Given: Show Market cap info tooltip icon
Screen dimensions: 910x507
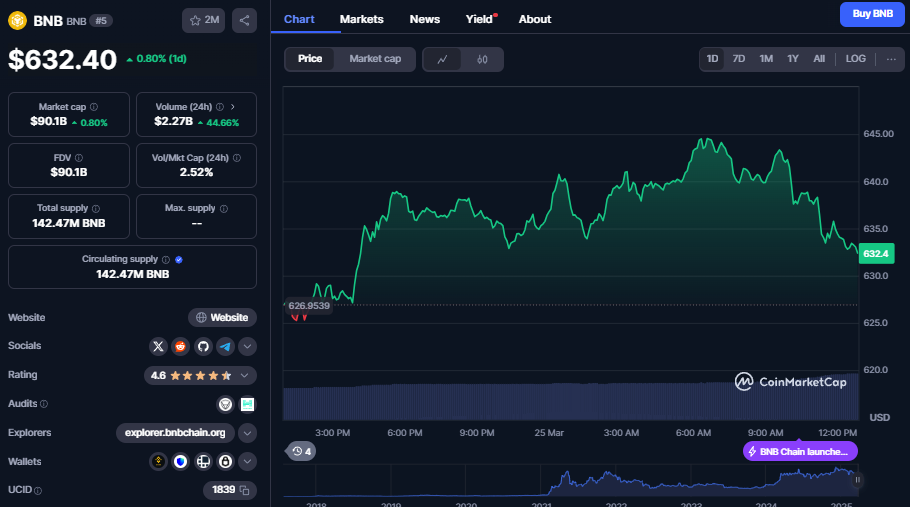Looking at the screenshot, I should point(94,107).
